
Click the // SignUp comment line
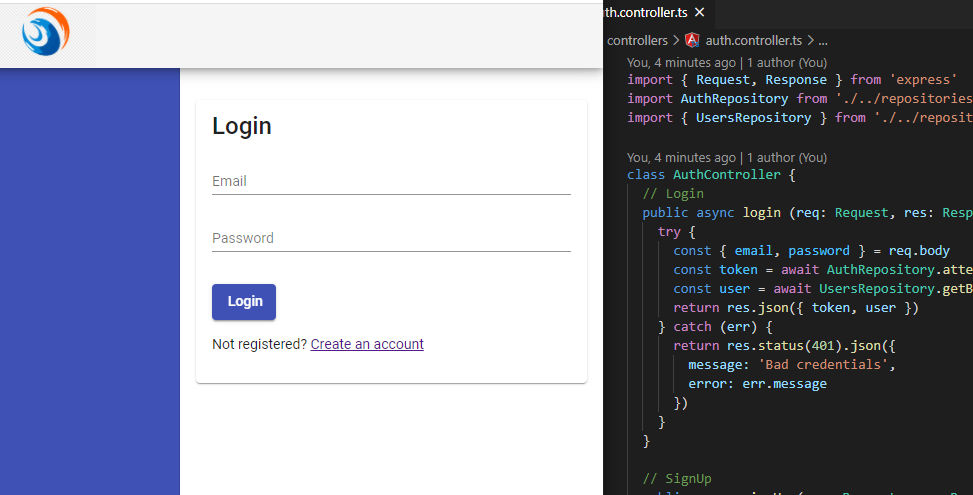[677, 479]
